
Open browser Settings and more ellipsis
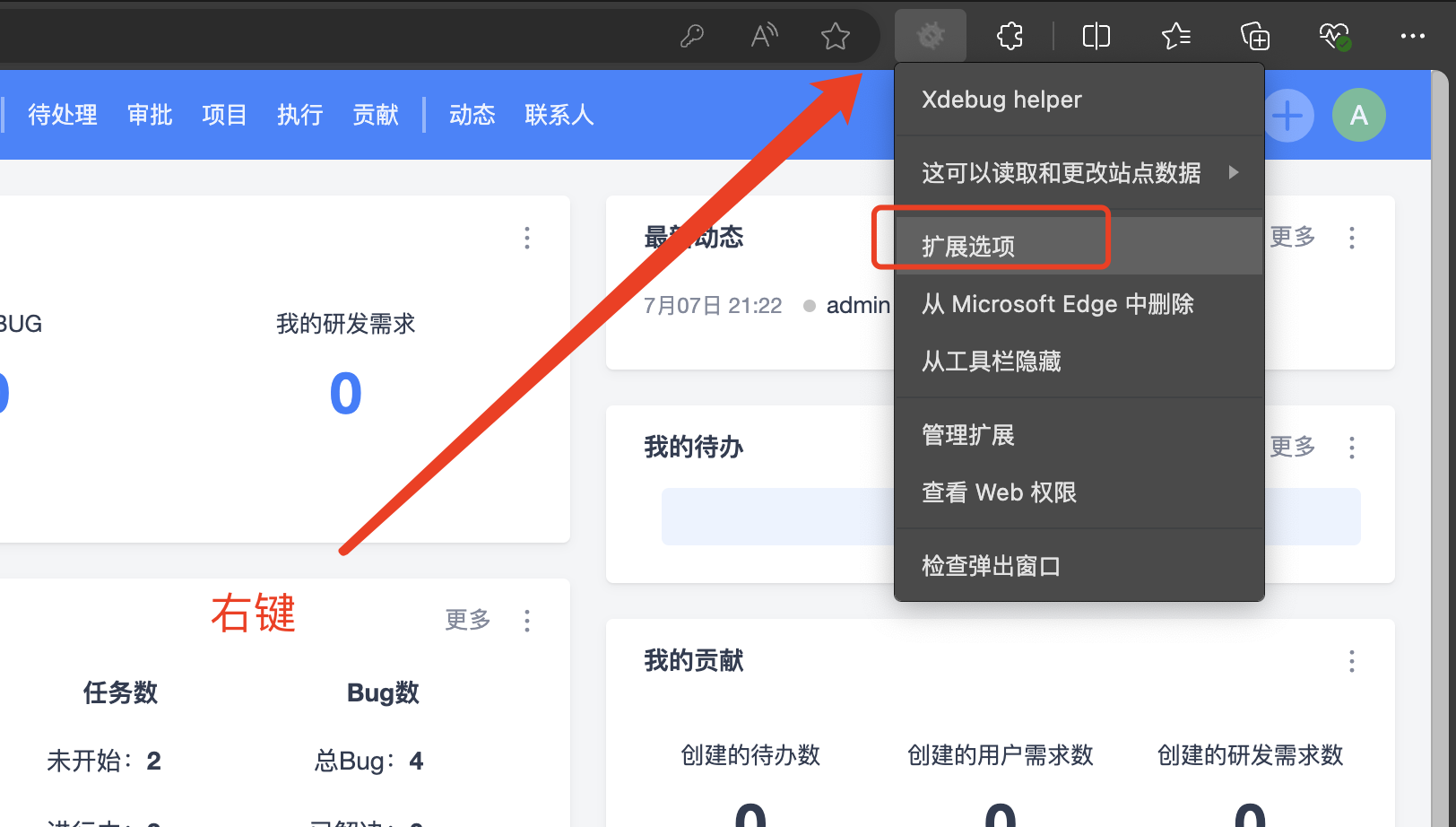click(x=1412, y=36)
